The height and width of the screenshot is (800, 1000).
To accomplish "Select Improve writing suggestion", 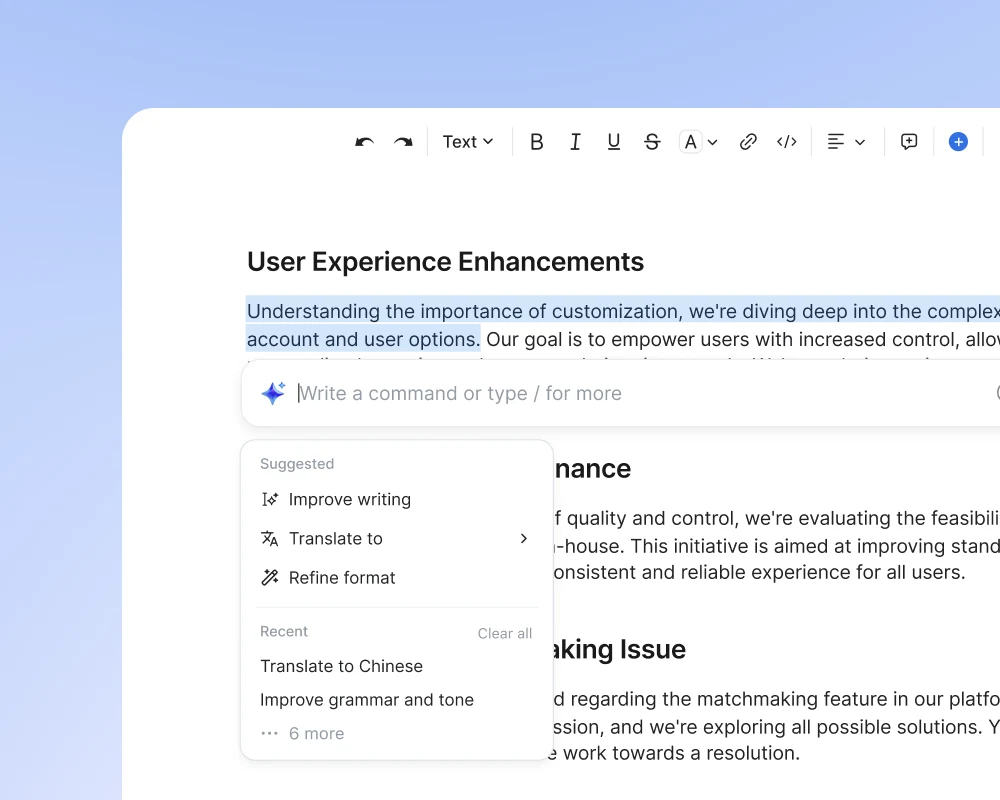I will [396, 500].
